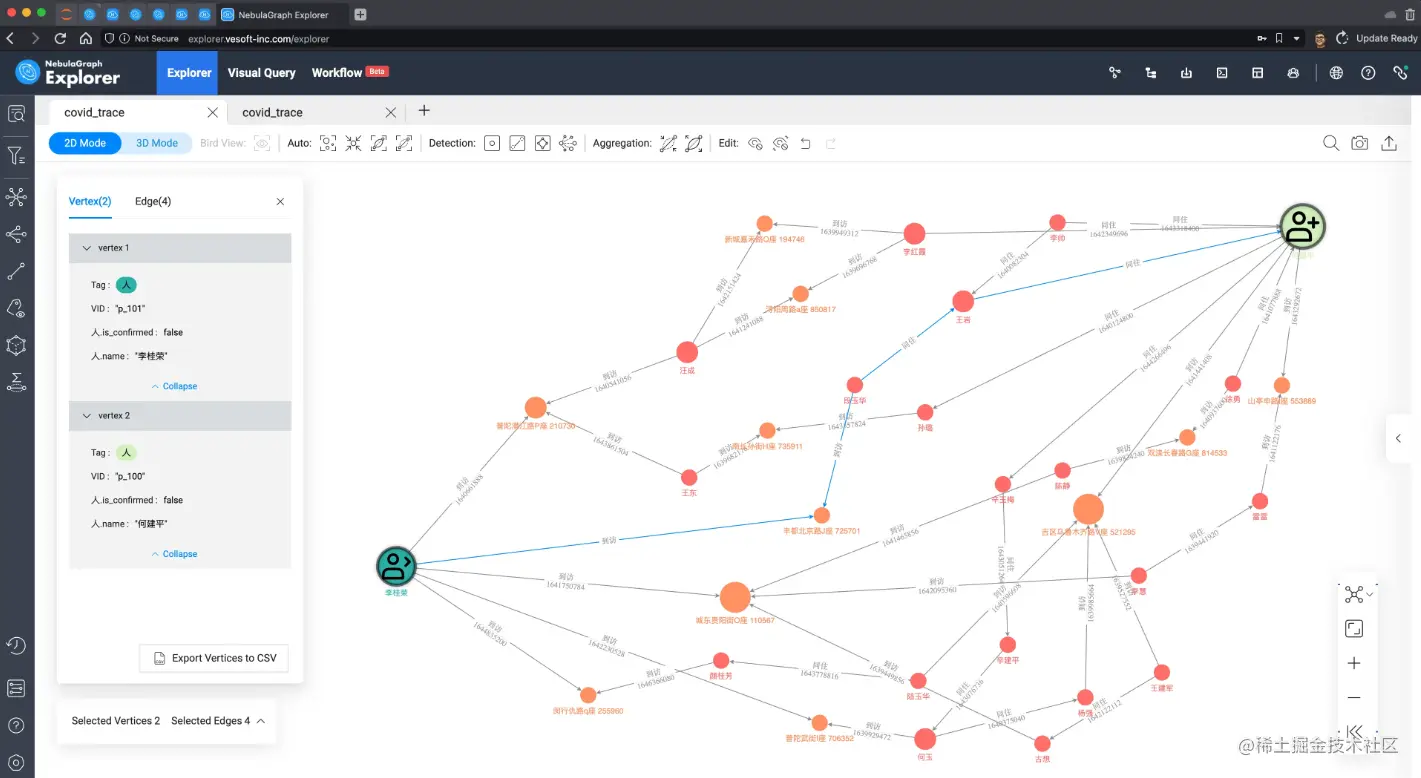
Task: Open the Visual Query navigation tab
Action: 261,73
